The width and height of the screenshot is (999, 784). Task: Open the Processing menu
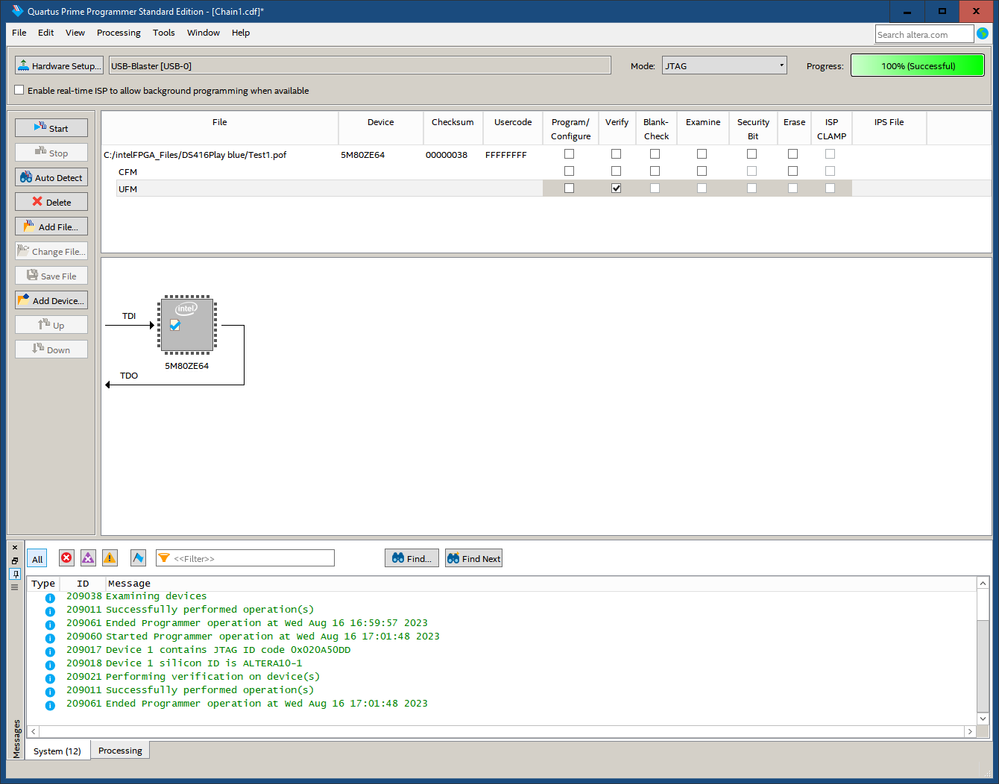[118, 33]
